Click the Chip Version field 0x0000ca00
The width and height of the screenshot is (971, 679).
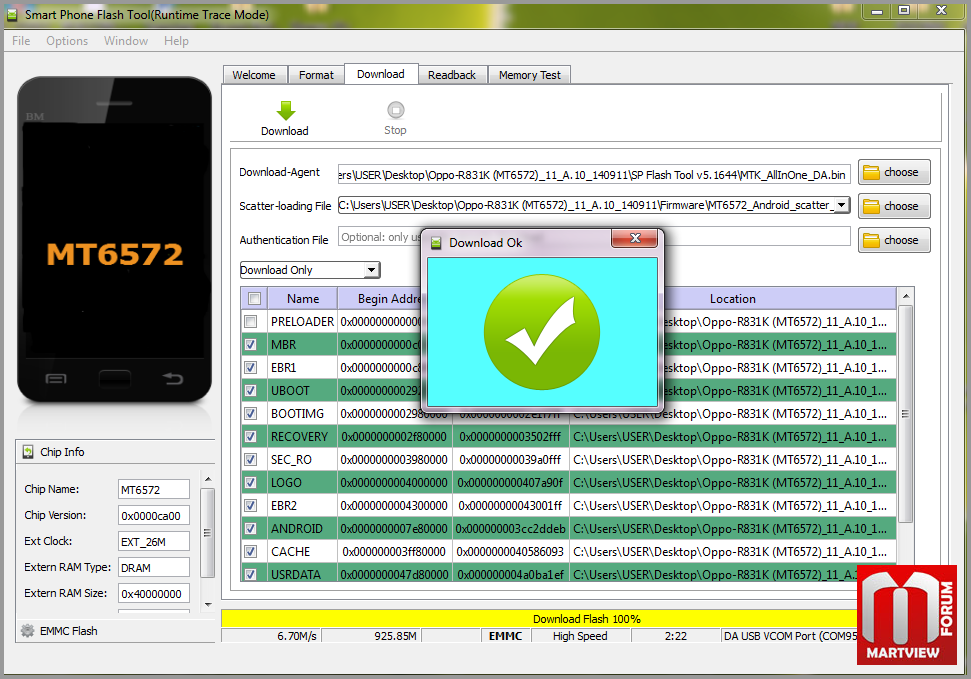[x=154, y=515]
